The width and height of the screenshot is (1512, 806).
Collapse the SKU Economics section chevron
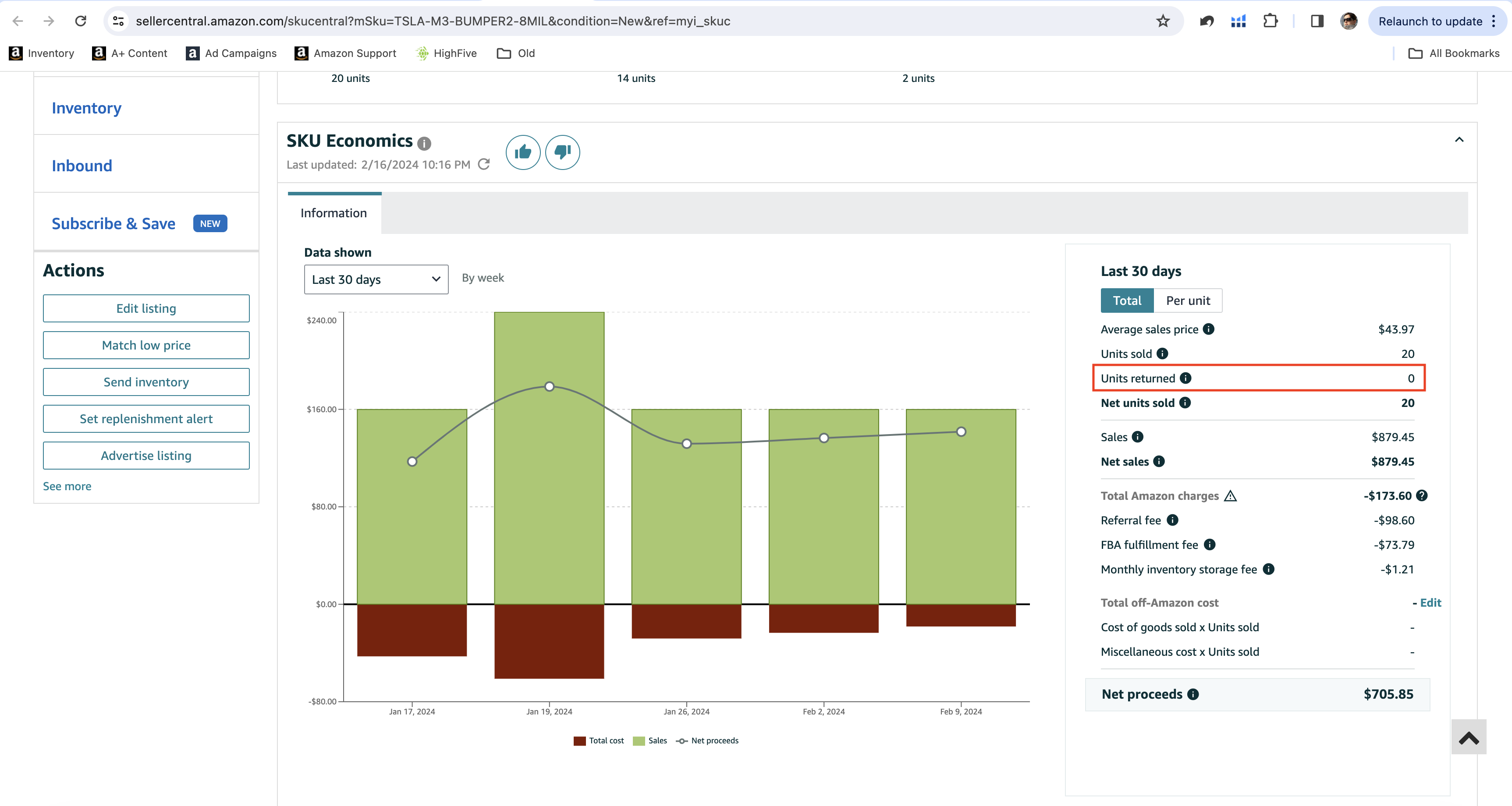pos(1459,140)
